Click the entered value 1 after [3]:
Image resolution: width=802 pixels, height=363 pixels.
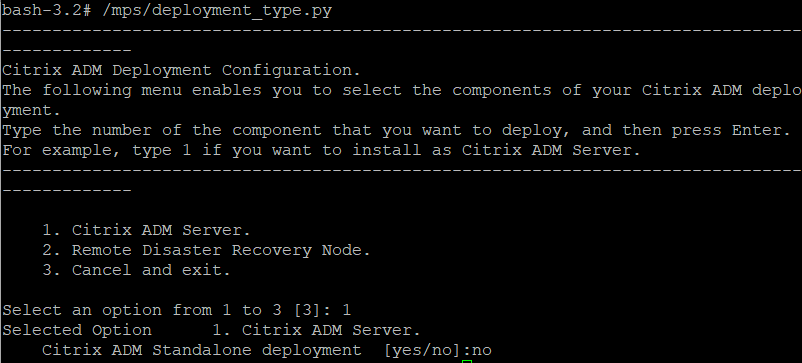tap(346, 310)
